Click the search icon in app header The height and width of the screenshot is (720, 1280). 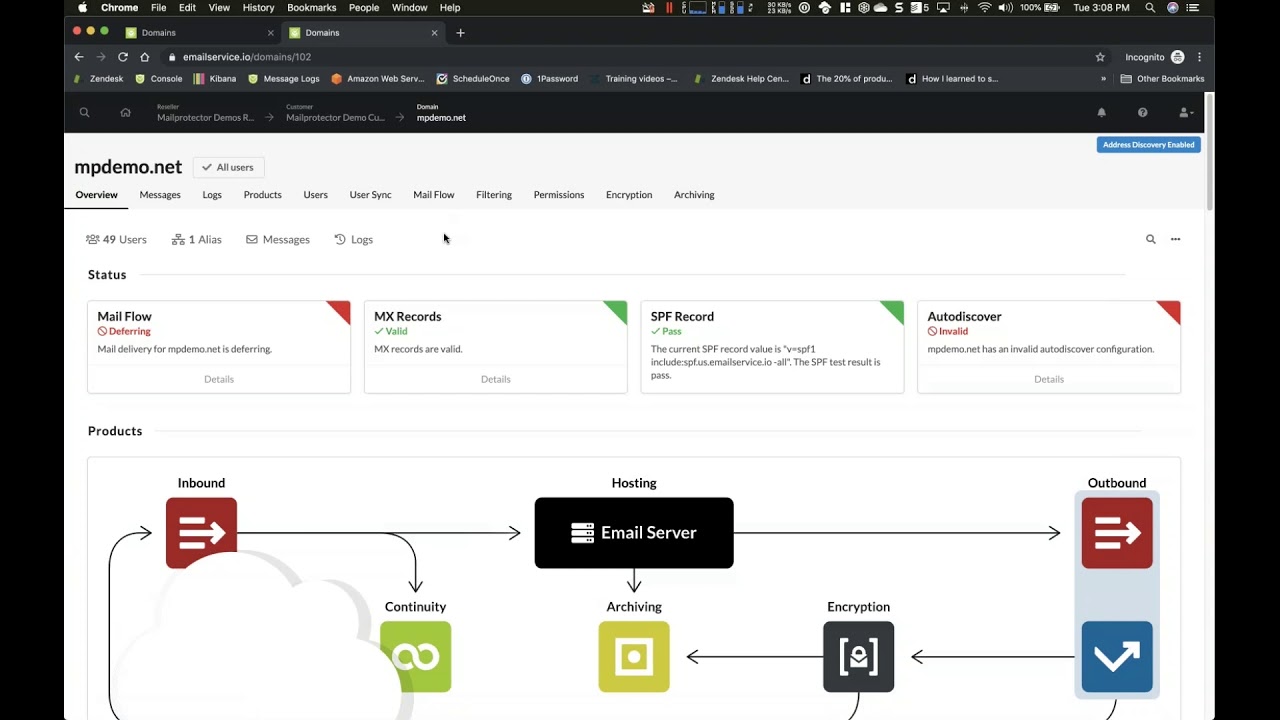click(84, 112)
